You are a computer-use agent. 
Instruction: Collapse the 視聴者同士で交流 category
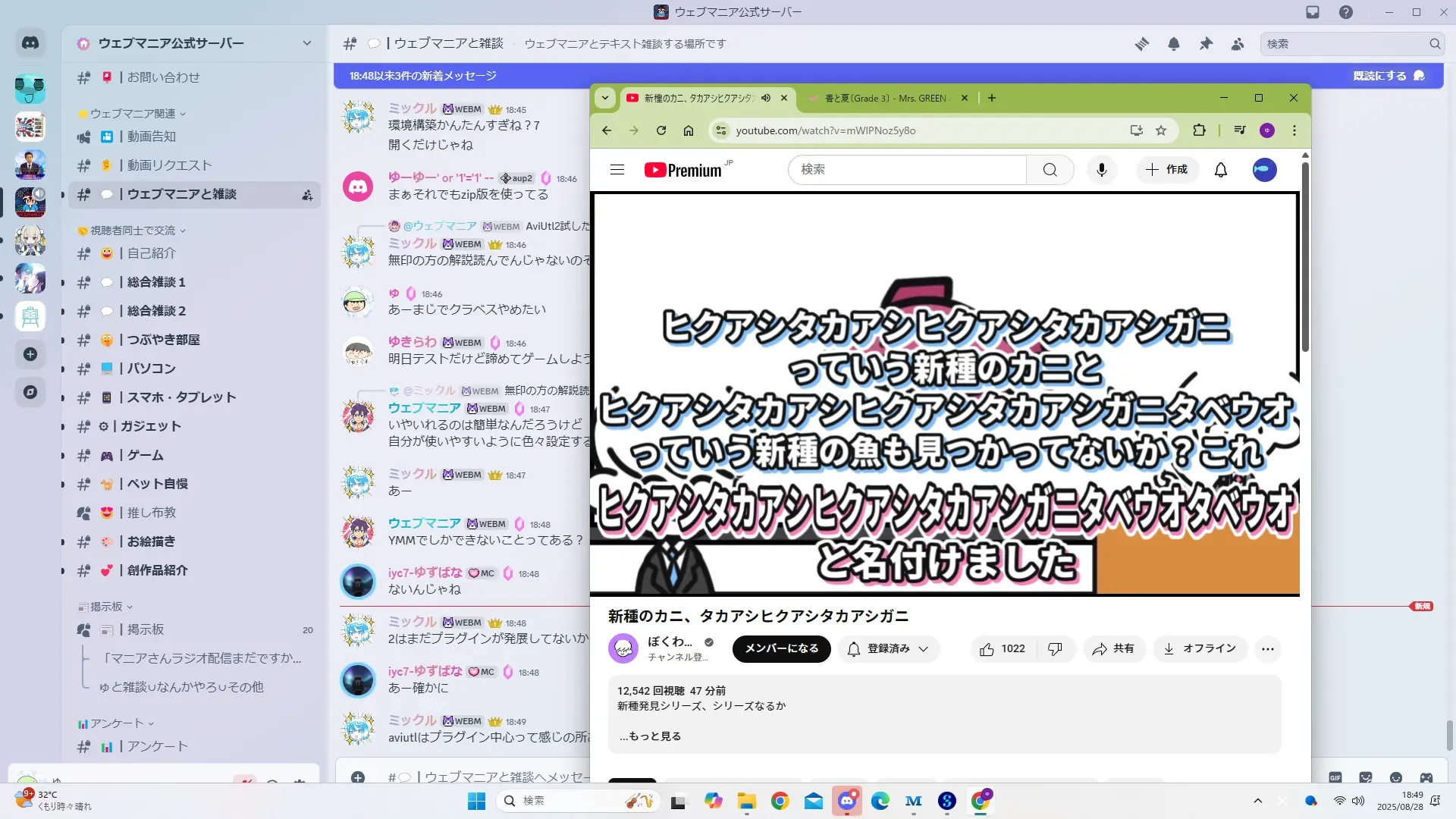tap(133, 231)
